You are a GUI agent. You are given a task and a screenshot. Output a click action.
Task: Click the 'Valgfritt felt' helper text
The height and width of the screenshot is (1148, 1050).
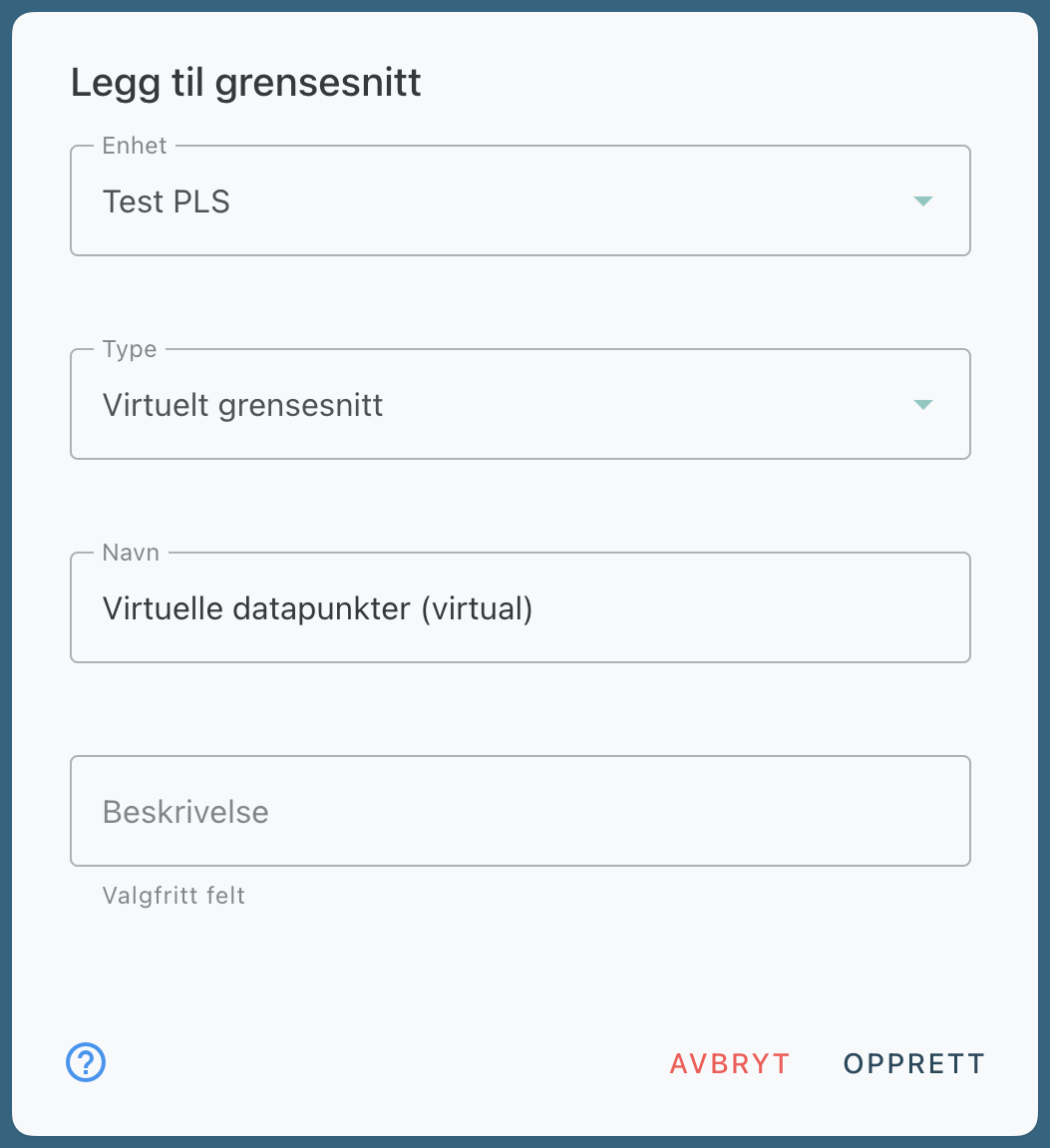(x=174, y=896)
